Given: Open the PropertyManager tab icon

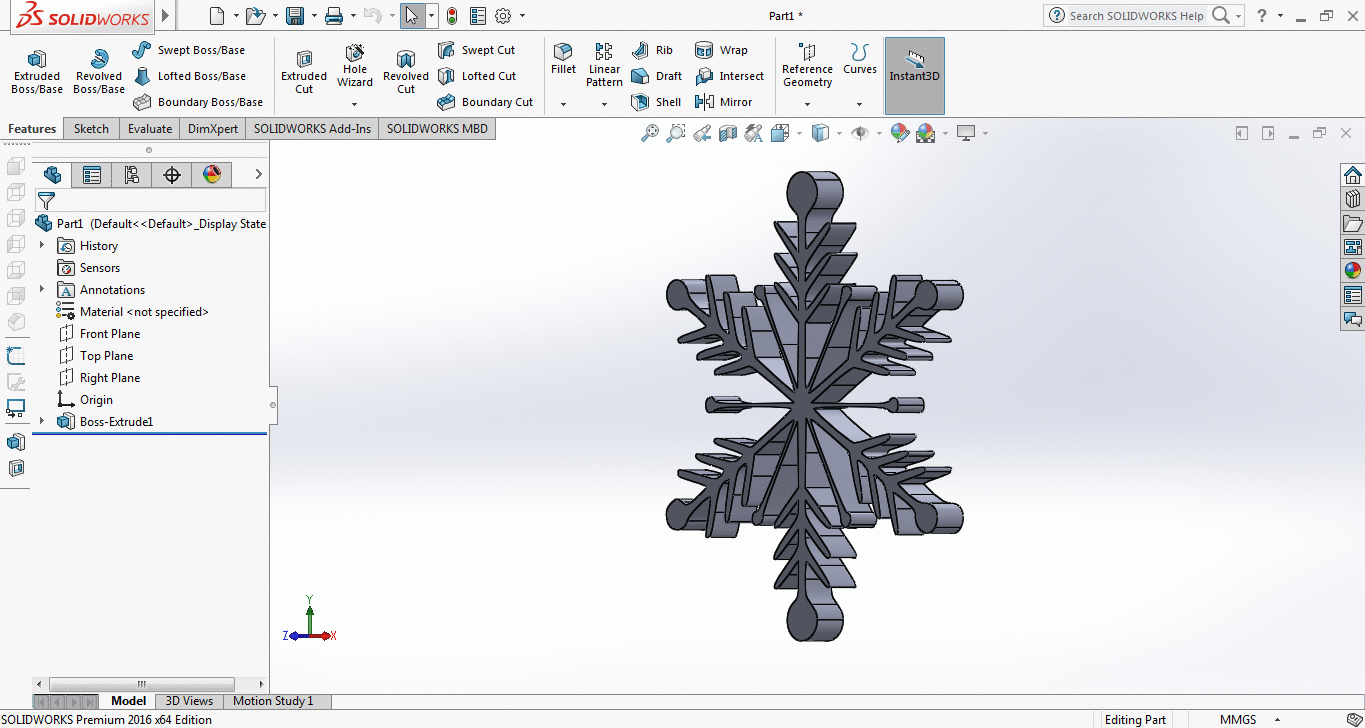Looking at the screenshot, I should (92, 175).
